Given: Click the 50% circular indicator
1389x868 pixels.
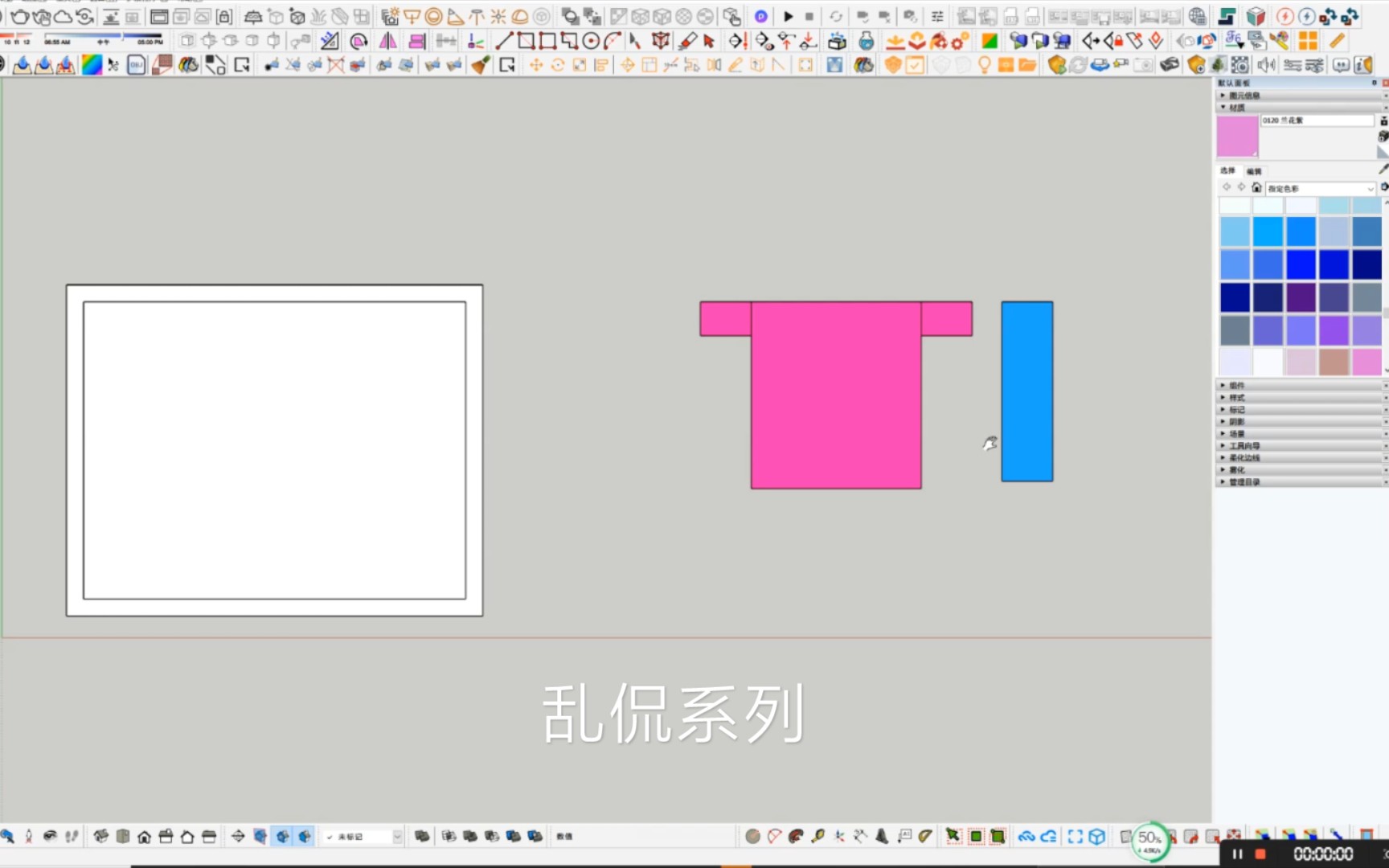Looking at the screenshot, I should [1150, 841].
